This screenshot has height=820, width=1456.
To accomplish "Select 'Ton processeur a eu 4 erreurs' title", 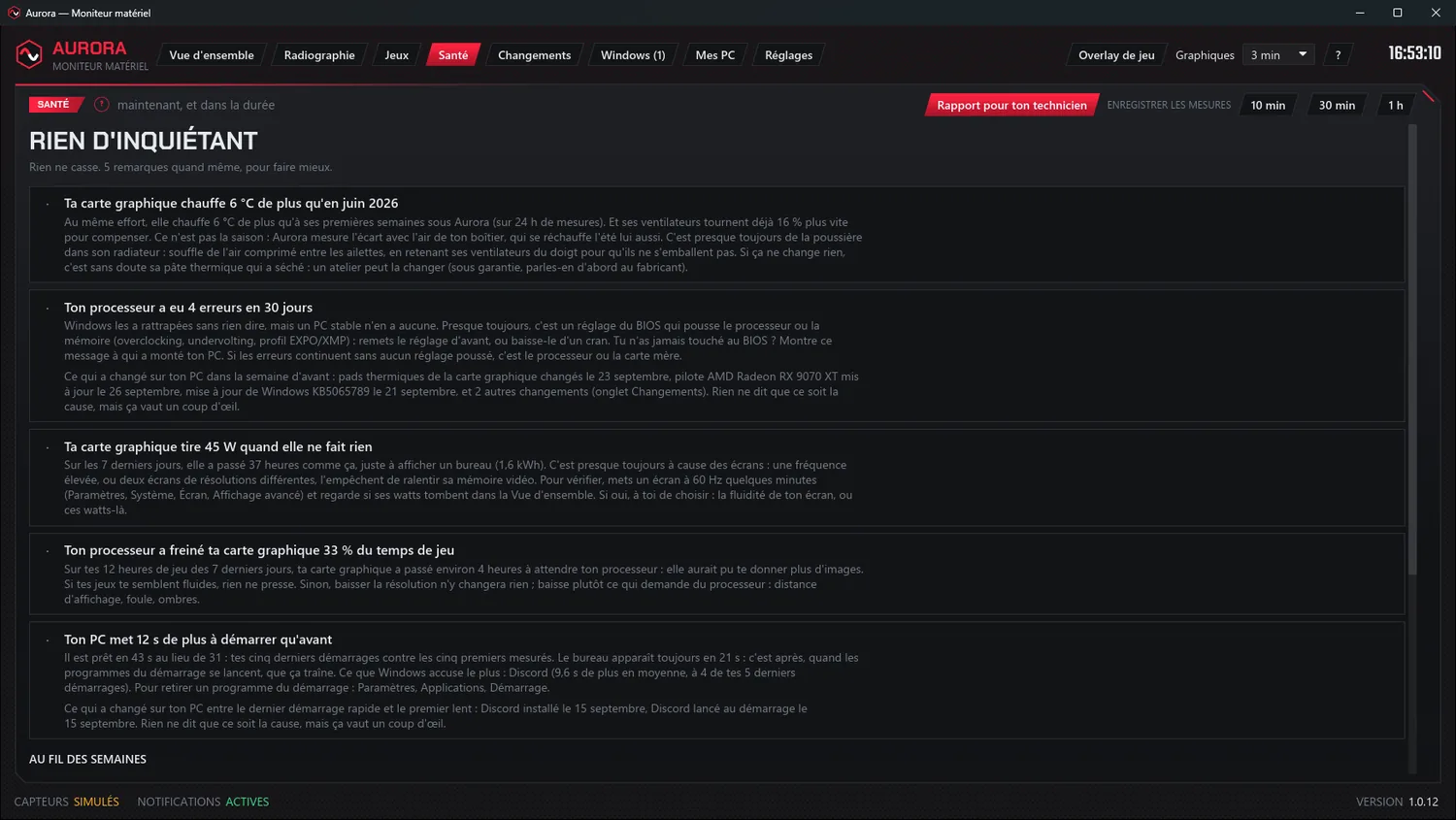I will [x=188, y=308].
